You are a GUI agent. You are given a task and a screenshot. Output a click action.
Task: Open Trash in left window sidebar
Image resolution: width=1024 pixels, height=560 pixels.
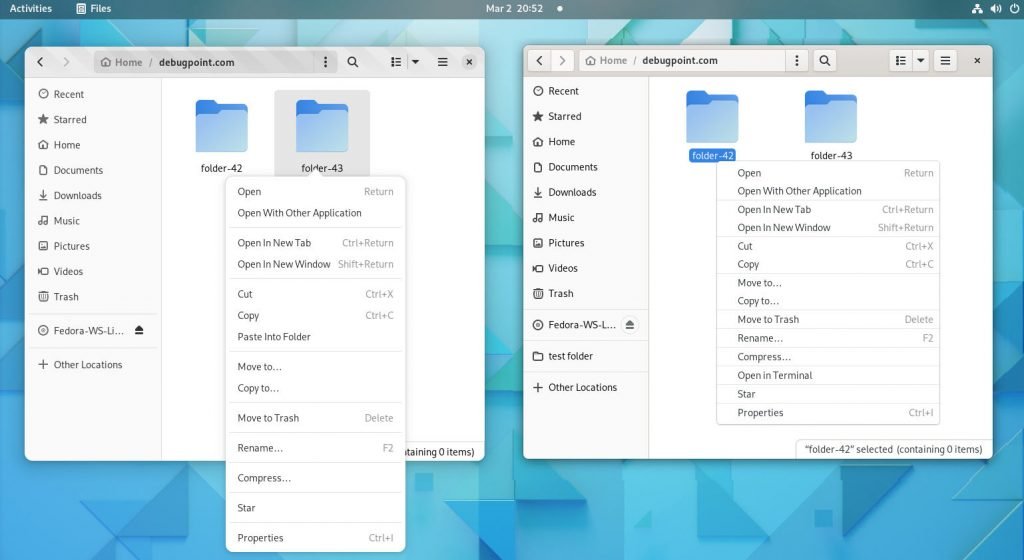93,296
